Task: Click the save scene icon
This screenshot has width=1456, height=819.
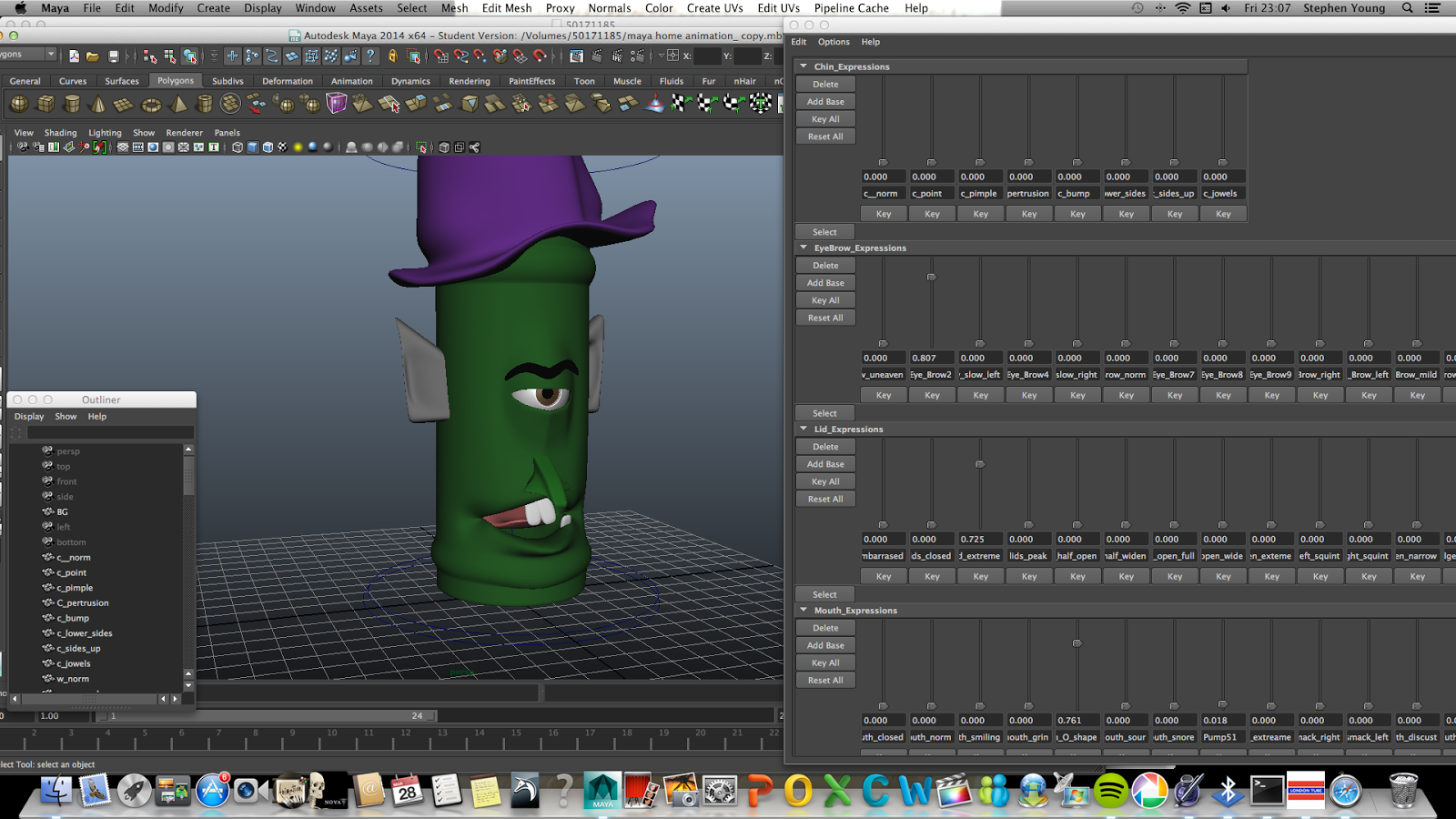Action: pyautogui.click(x=113, y=56)
